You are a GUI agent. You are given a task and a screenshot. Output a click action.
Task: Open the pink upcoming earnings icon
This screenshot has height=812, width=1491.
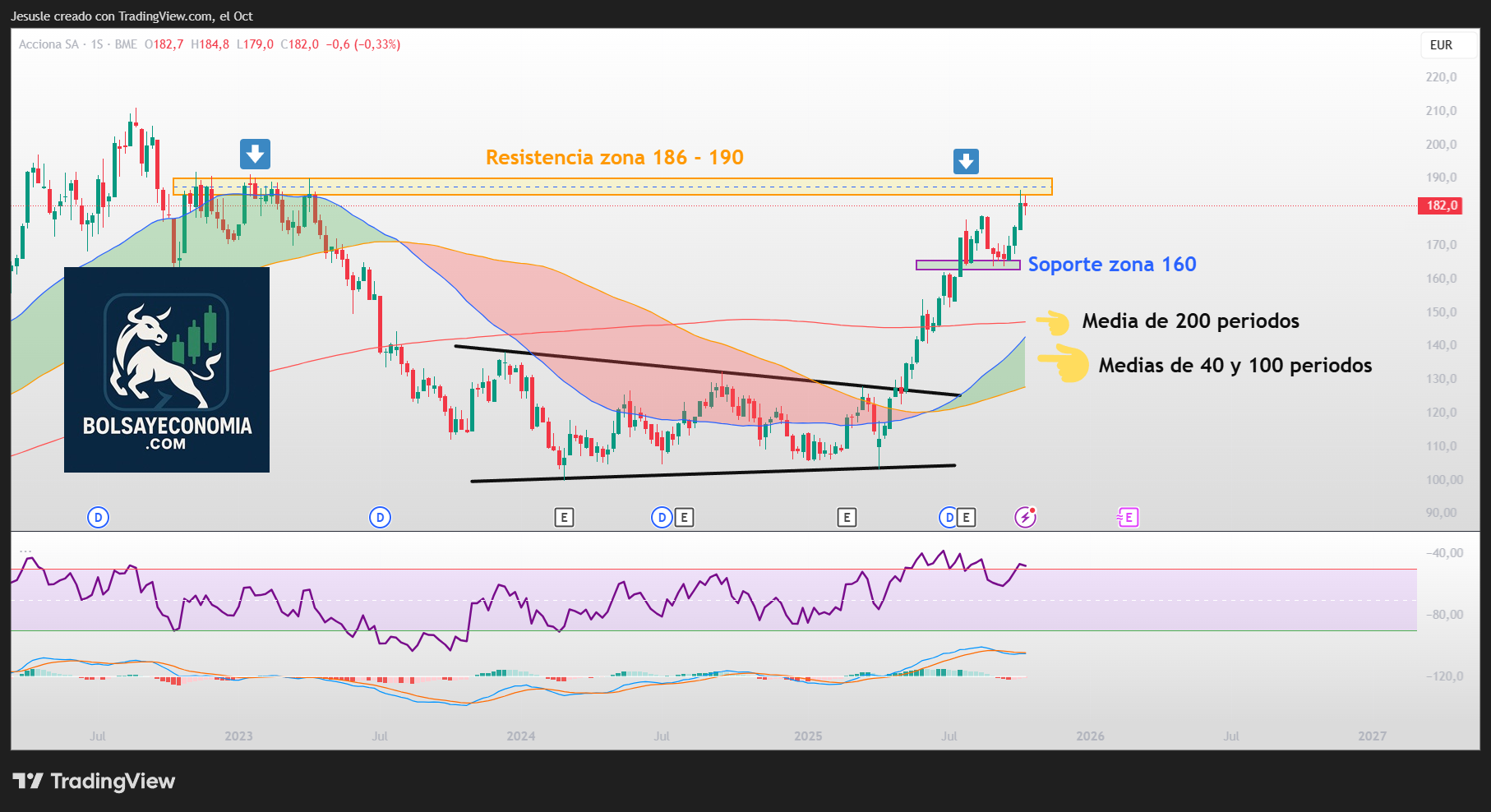[x=1128, y=517]
